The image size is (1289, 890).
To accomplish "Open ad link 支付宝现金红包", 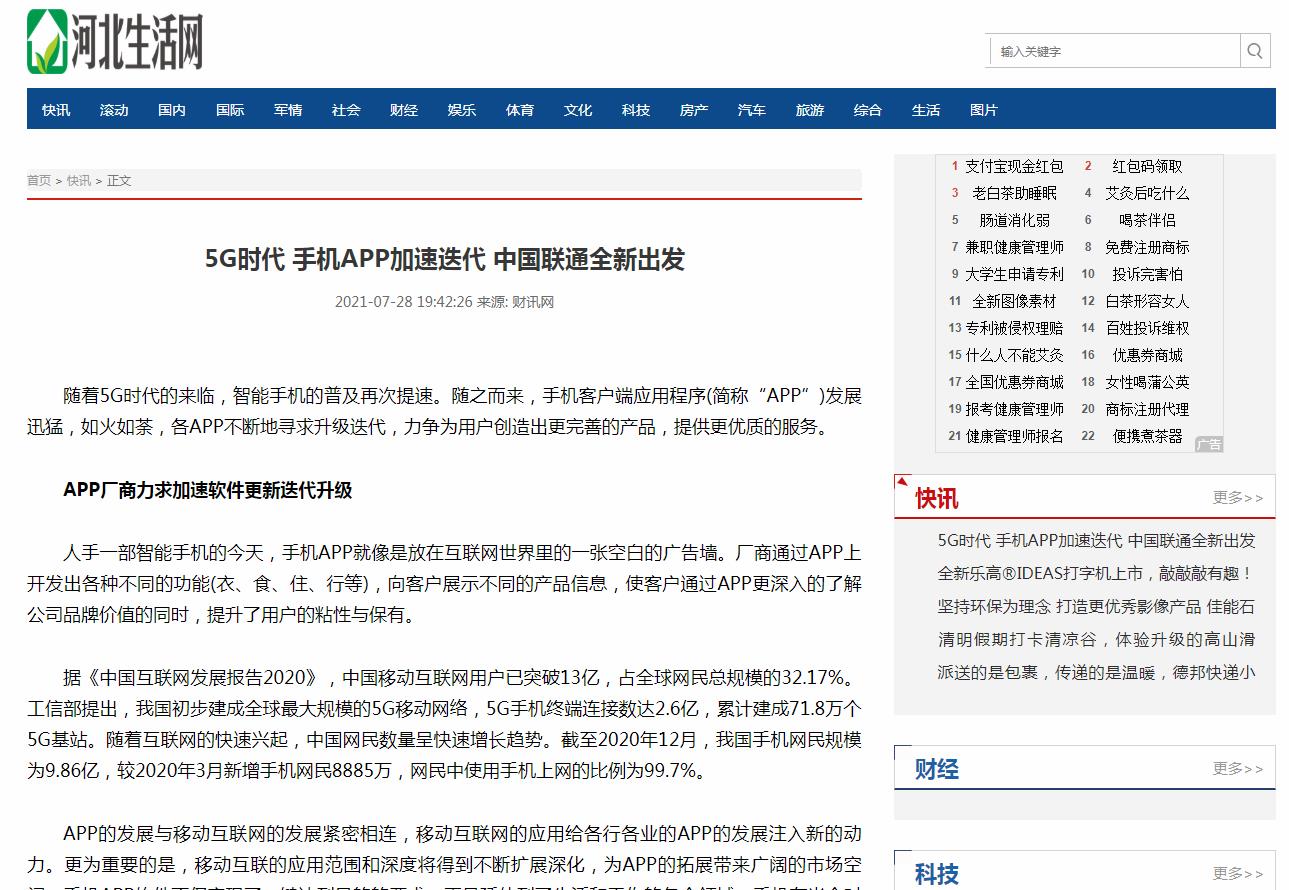I will (x=1014, y=166).
